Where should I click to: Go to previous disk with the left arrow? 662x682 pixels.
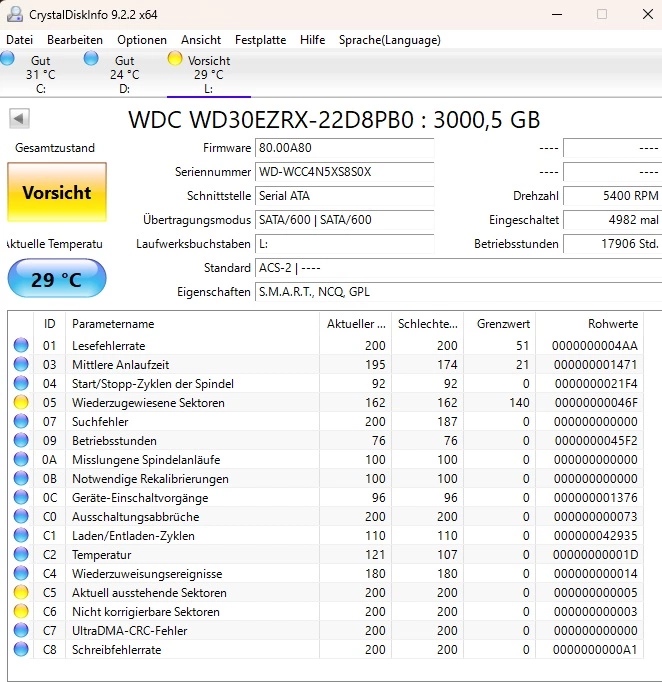click(x=19, y=118)
